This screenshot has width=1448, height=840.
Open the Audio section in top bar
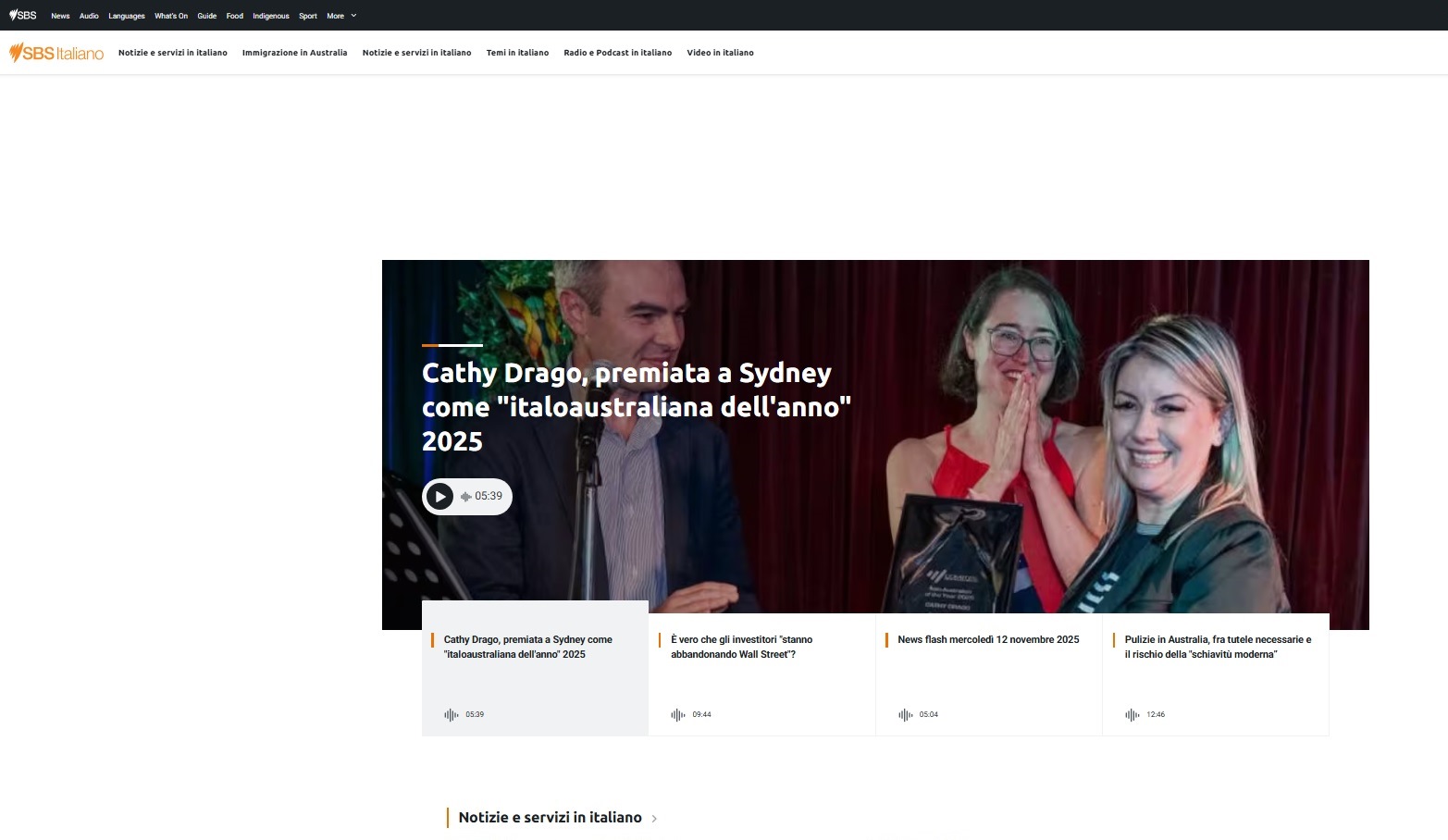click(x=89, y=16)
